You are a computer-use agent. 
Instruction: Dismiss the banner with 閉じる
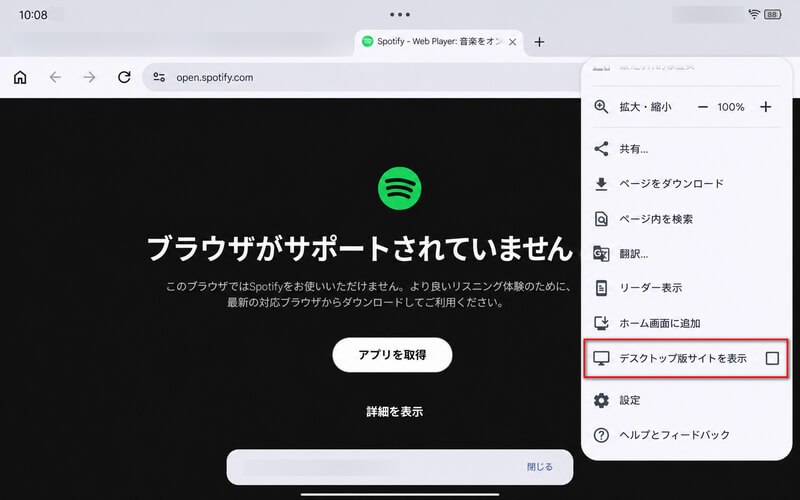click(539, 467)
